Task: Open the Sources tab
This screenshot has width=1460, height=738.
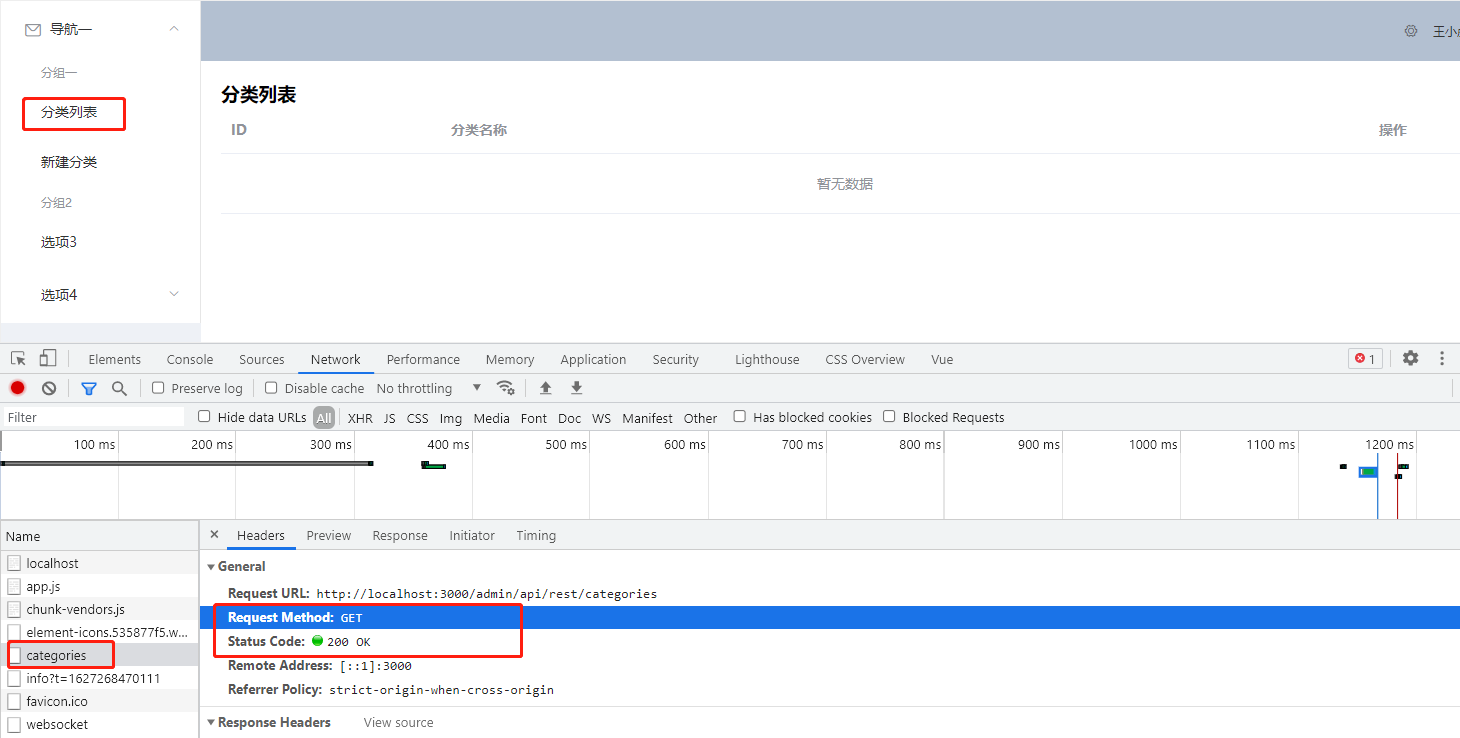Action: click(262, 359)
